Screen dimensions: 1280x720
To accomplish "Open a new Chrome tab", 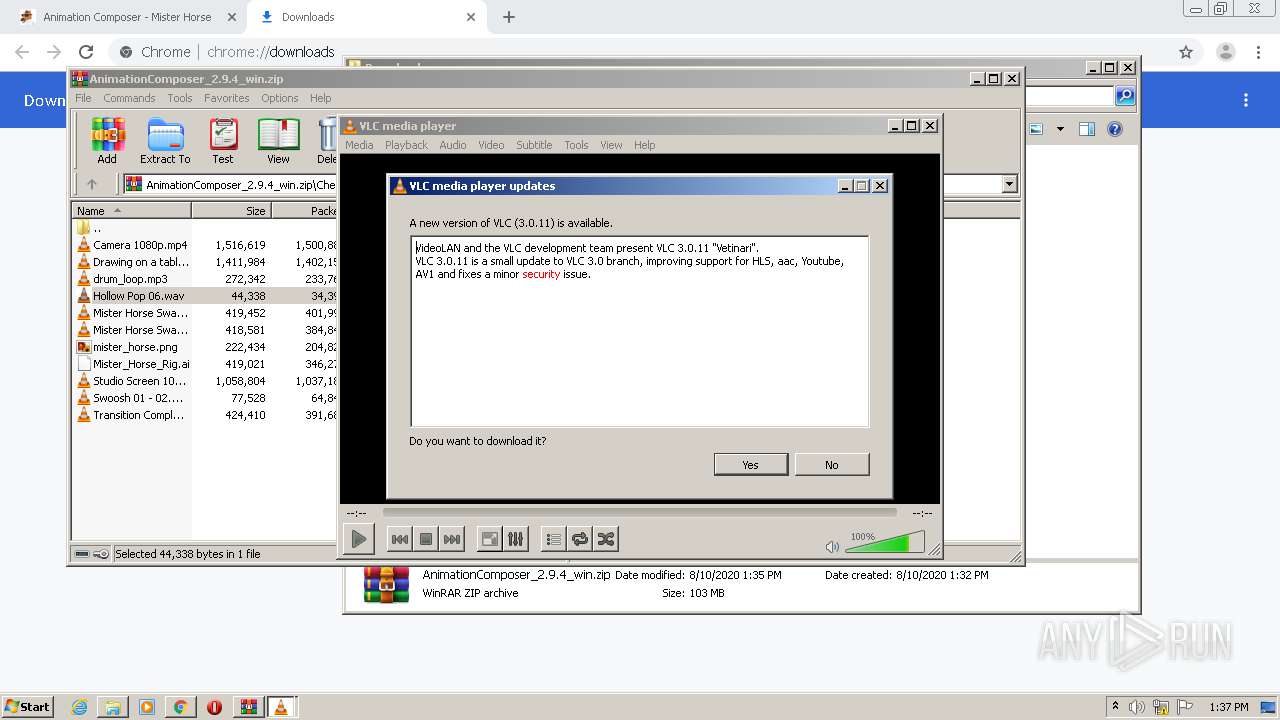I will click(509, 17).
